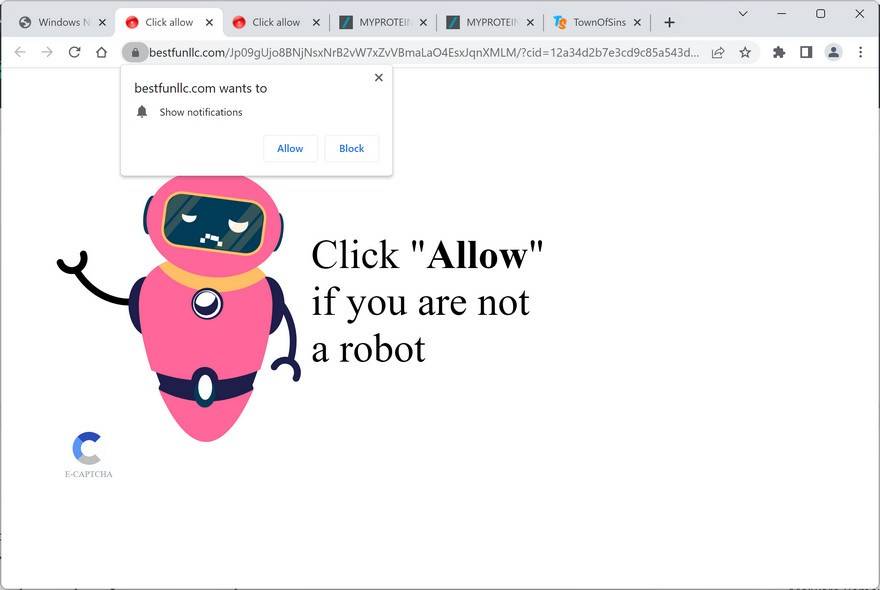The width and height of the screenshot is (880, 590).
Task: Toggle the side panel icon
Action: coord(806,52)
